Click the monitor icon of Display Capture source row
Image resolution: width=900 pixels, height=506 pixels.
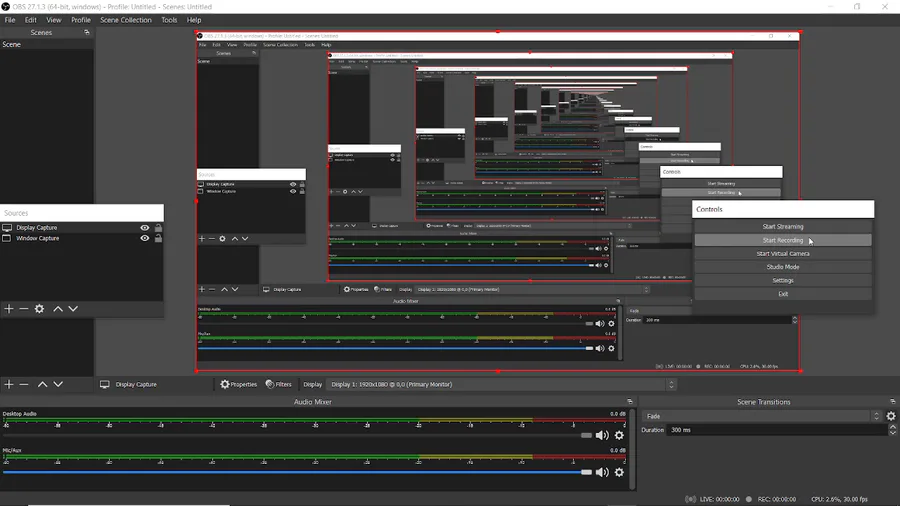tap(7, 228)
